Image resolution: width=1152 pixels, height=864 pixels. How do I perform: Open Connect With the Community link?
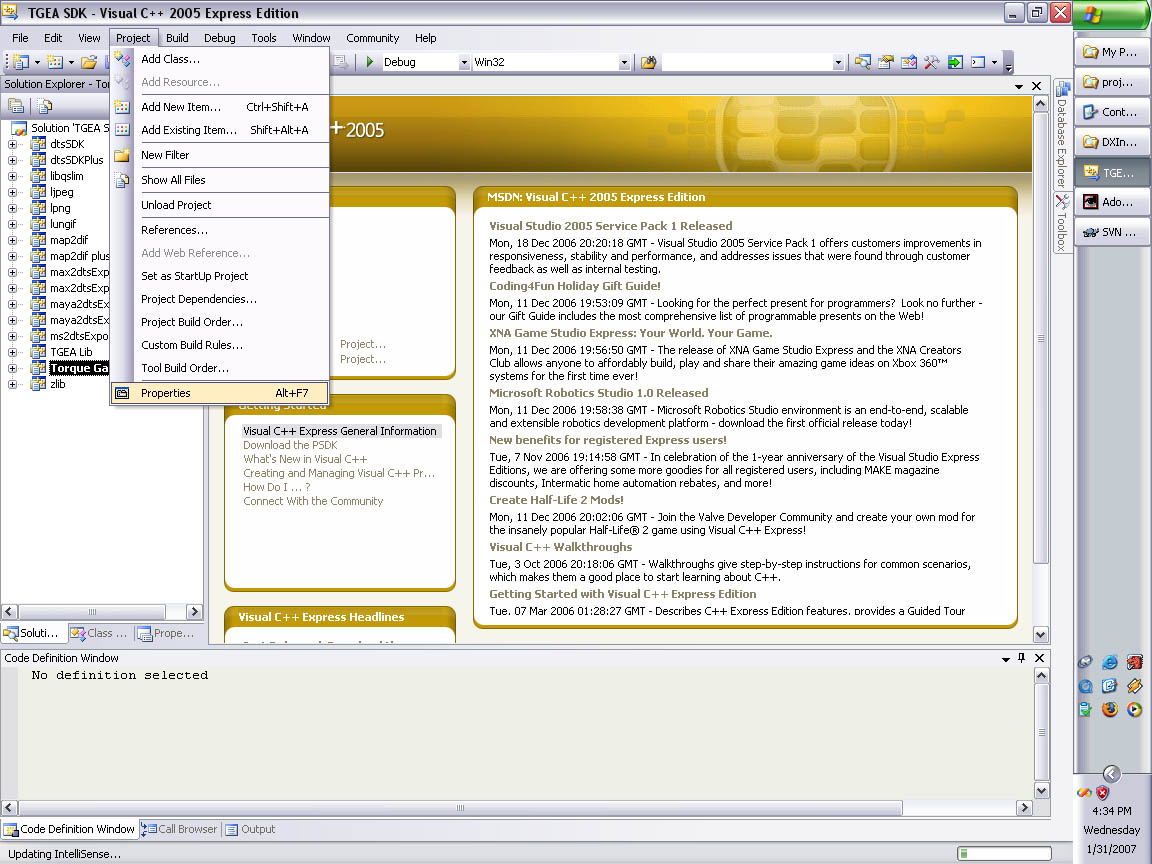[313, 501]
